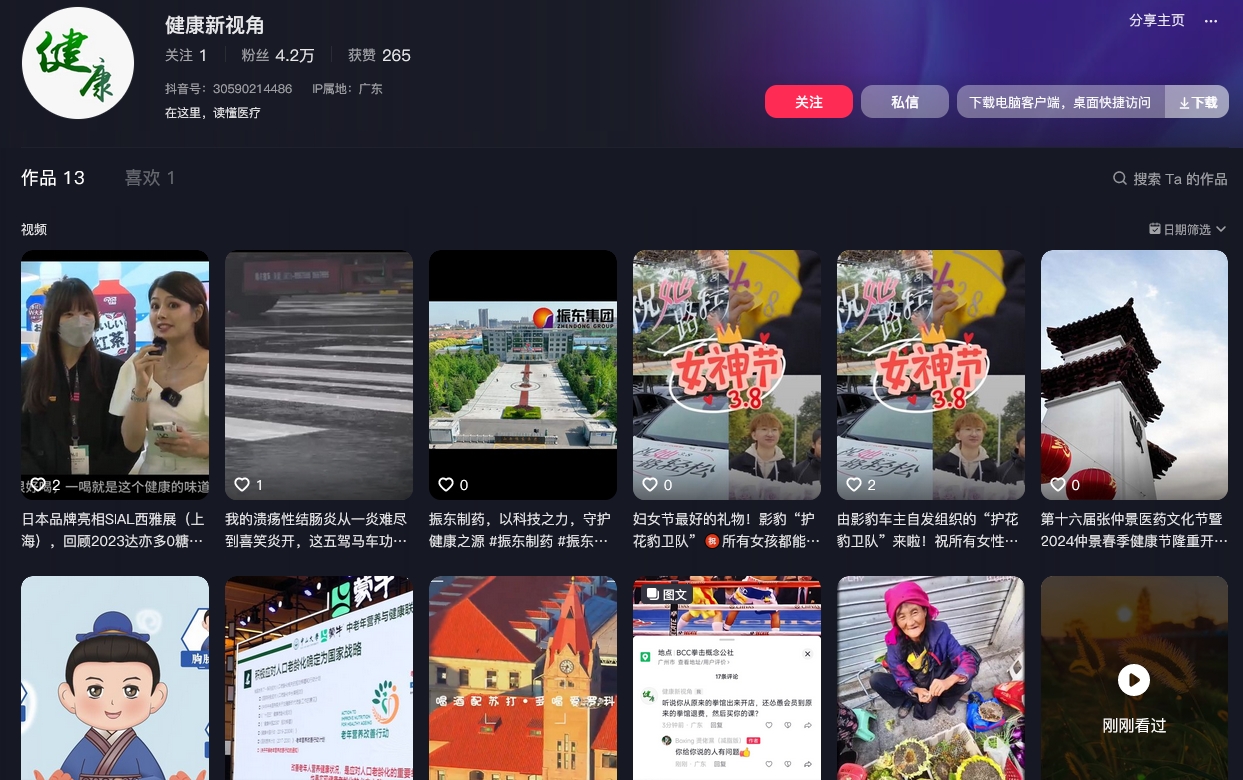Click the calendar icon beside 日期筛选
The width and height of the screenshot is (1243, 780).
pyautogui.click(x=1155, y=229)
